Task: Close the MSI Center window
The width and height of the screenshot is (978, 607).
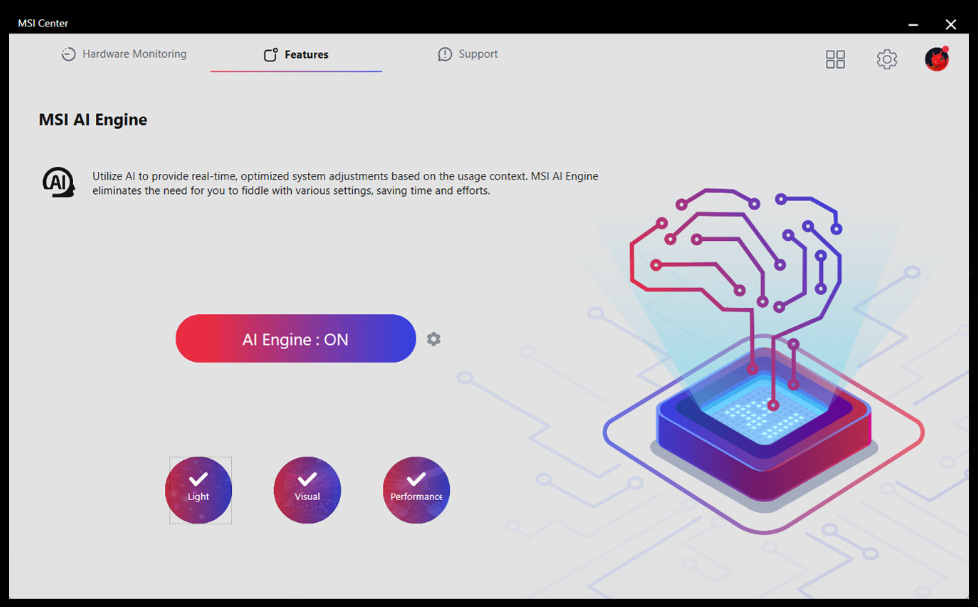Action: 951,24
